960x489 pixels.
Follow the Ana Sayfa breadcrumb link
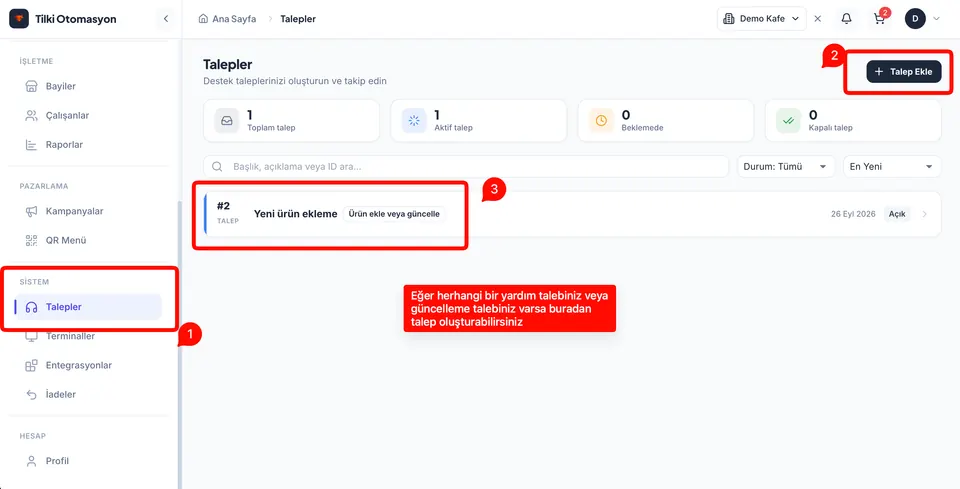[234, 19]
